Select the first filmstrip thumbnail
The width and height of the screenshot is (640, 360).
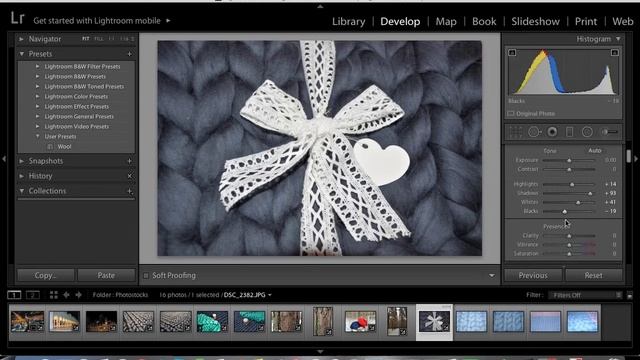point(27,321)
